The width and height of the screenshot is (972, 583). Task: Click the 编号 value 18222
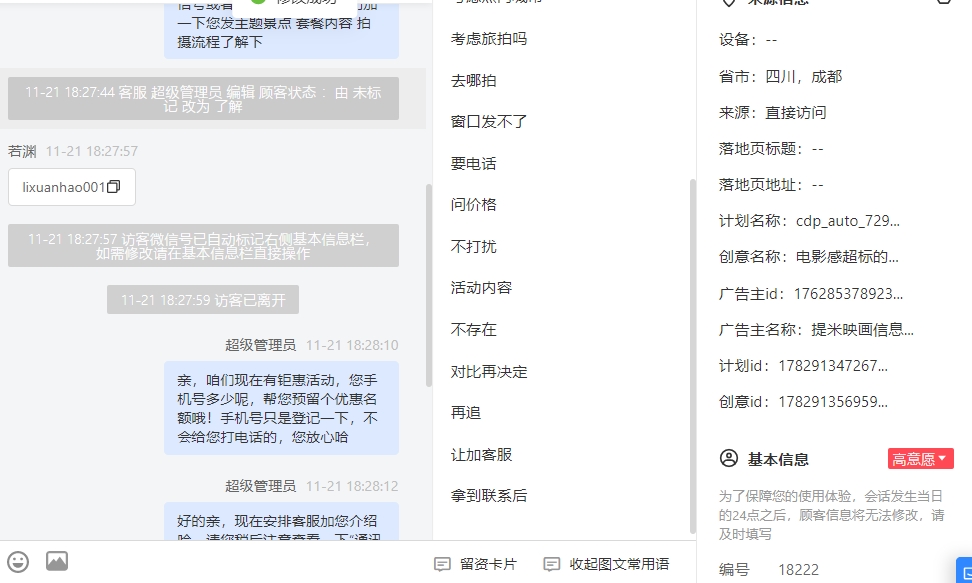point(798,569)
